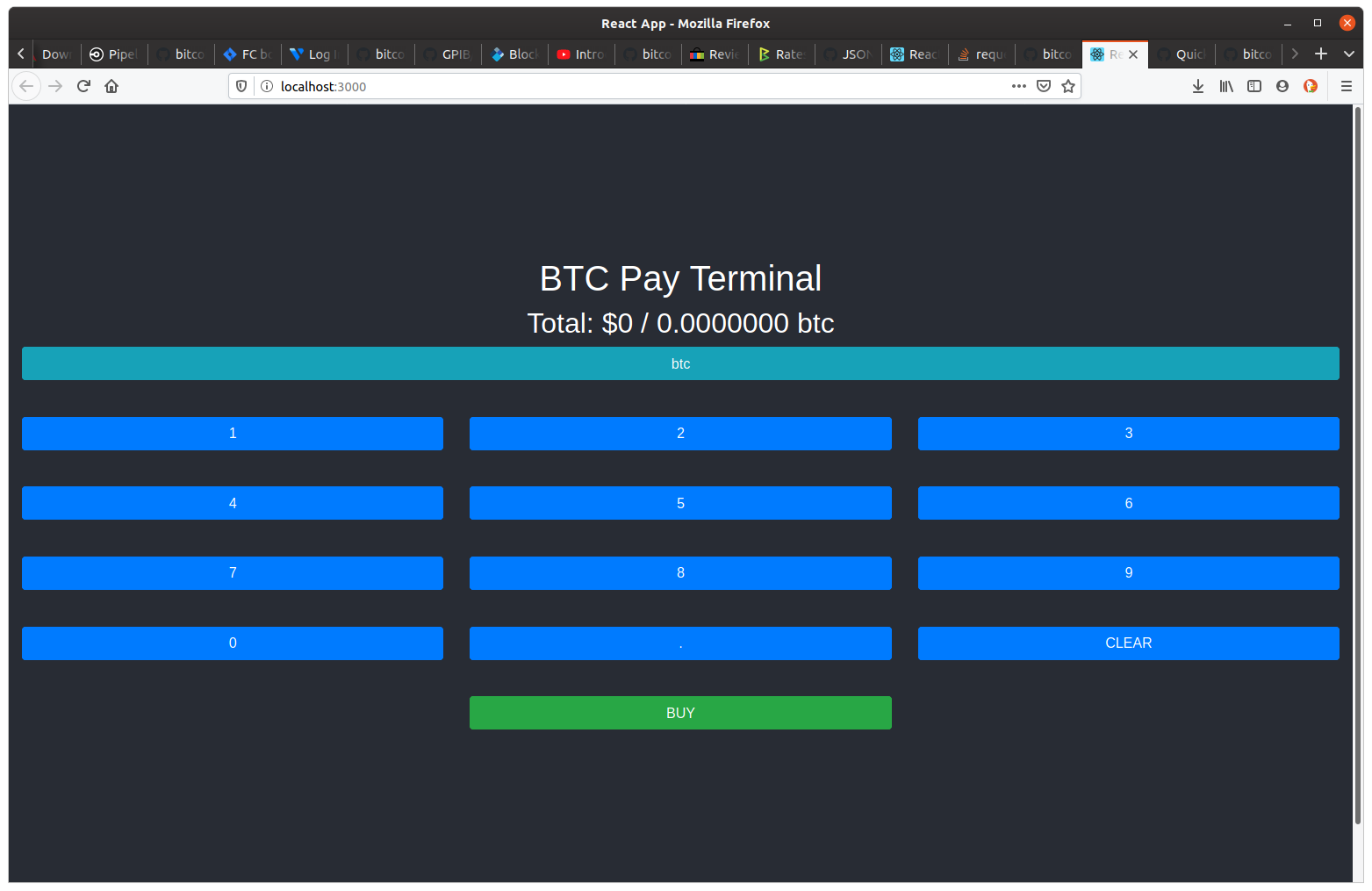
Task: Open the Library bookshelf icon
Action: pyautogui.click(x=1226, y=86)
